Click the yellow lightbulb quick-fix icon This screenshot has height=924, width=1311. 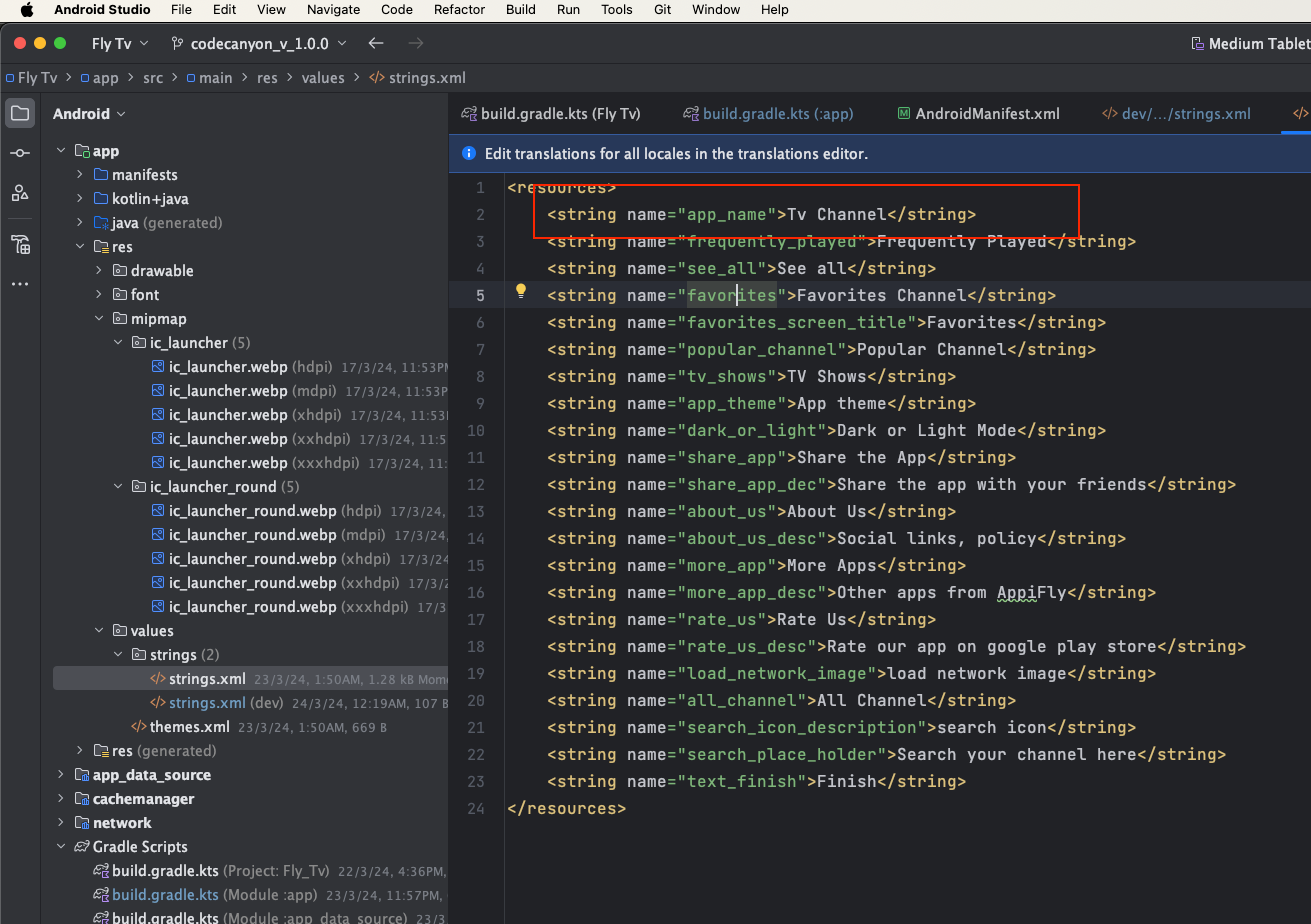[x=520, y=292]
